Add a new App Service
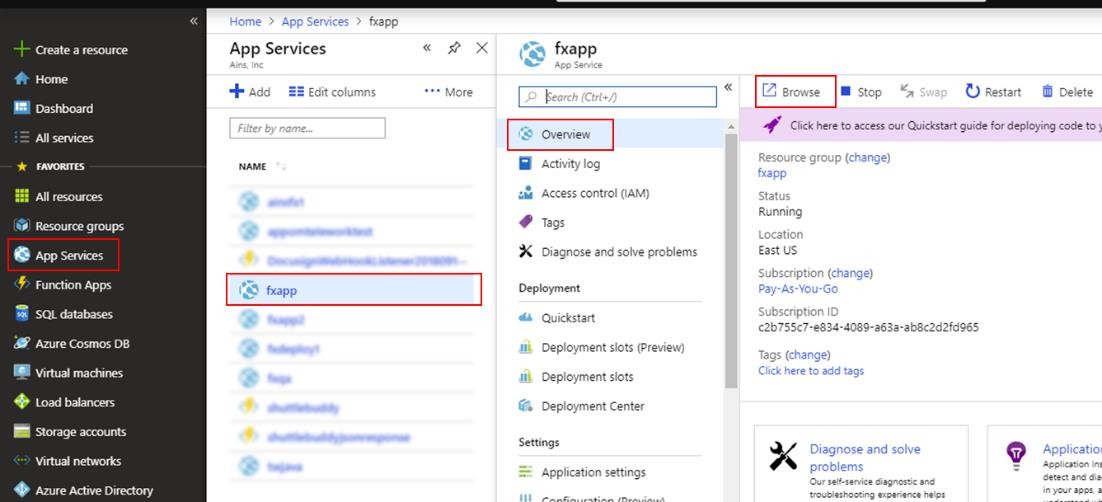 (250, 91)
